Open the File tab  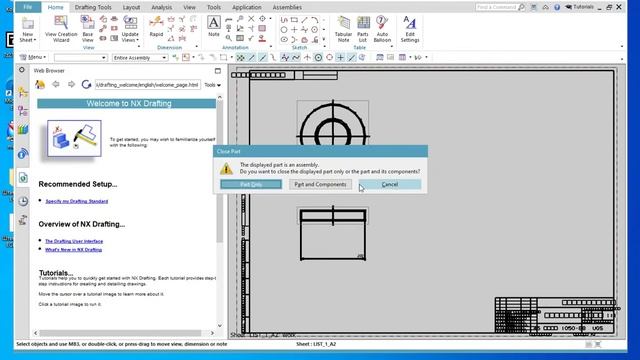tap(28, 7)
